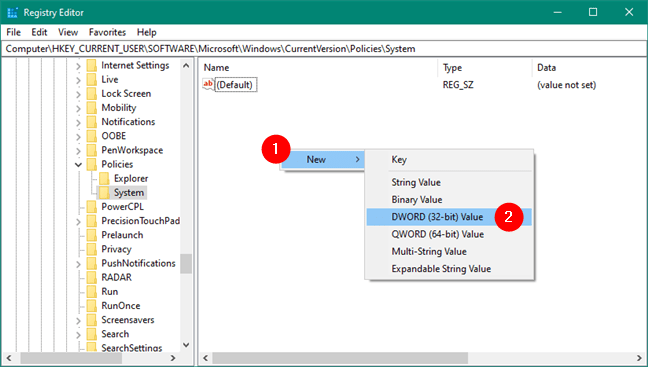The image size is (648, 367).
Task: Click the values pane horizontal scrollbar thumb
Action: pyautogui.click(x=340, y=358)
